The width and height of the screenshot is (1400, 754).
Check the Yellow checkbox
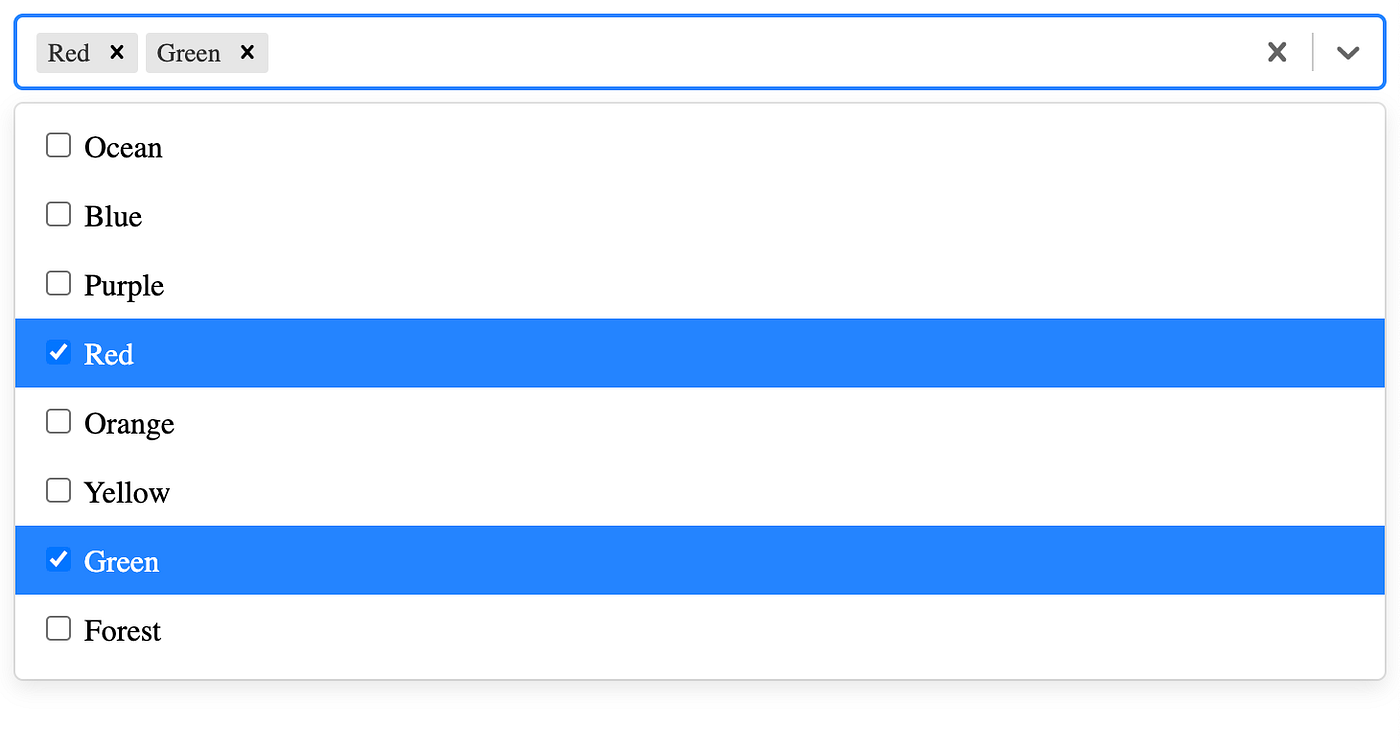click(x=58, y=490)
